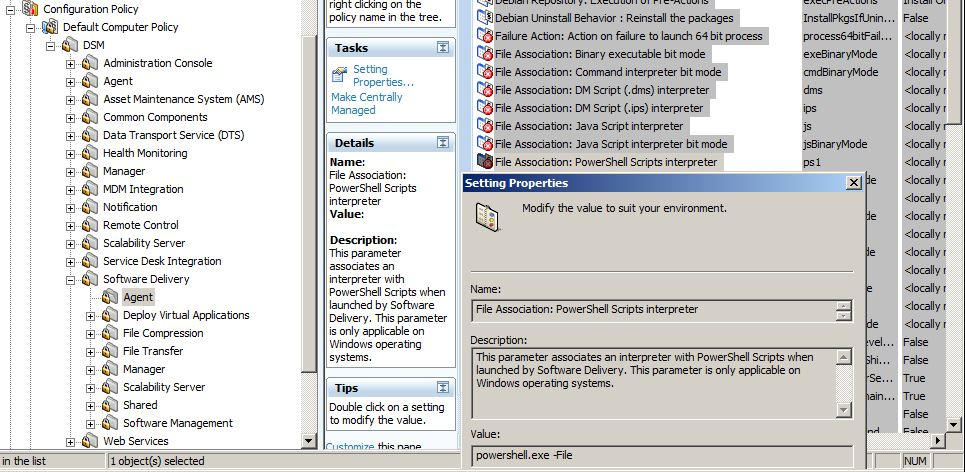Click the Common Components folder icon
Screen dimensions: 965x472
[x=90, y=117]
